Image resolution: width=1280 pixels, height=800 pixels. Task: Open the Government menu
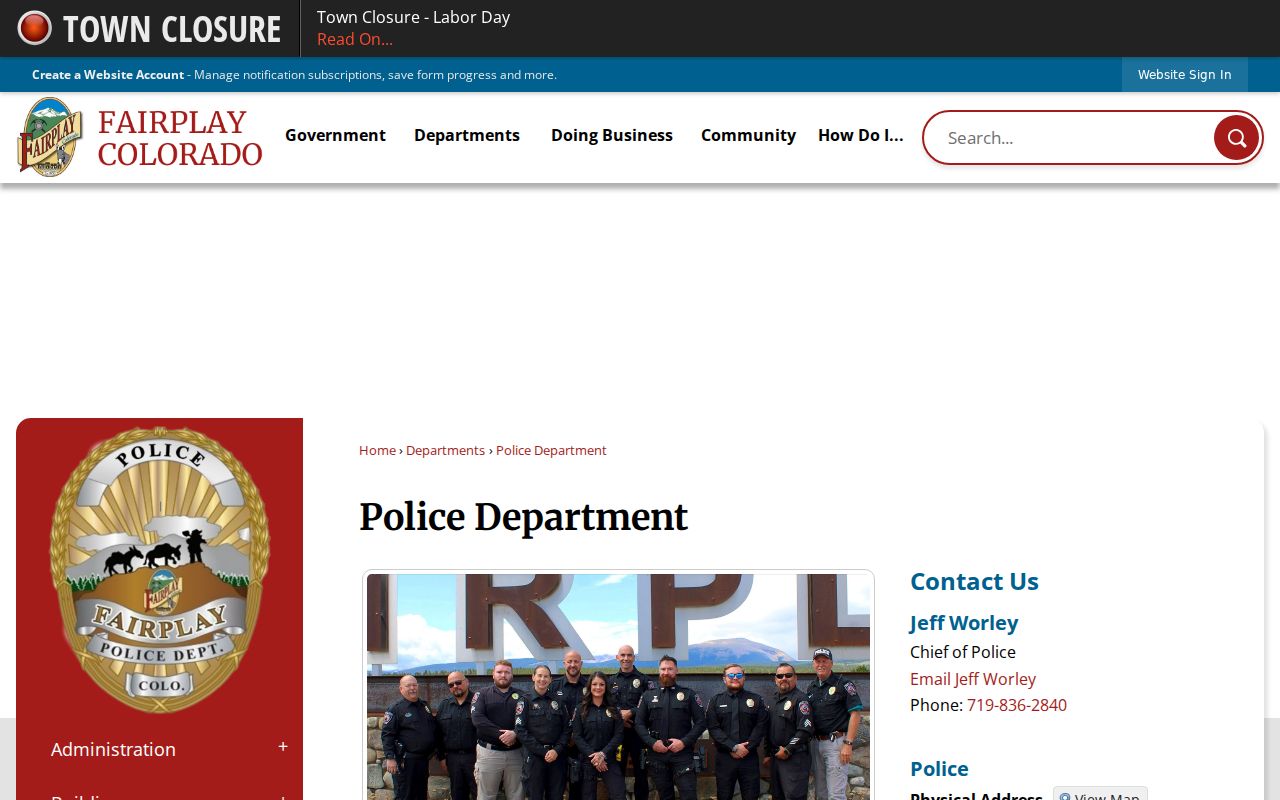[335, 135]
